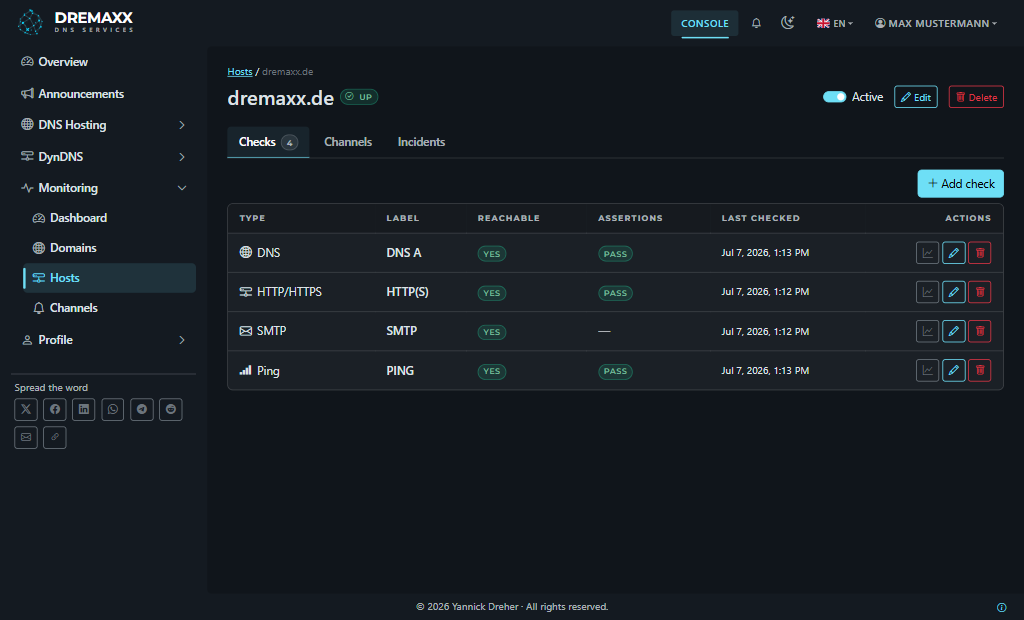Open the notifications bell icon

(x=756, y=24)
